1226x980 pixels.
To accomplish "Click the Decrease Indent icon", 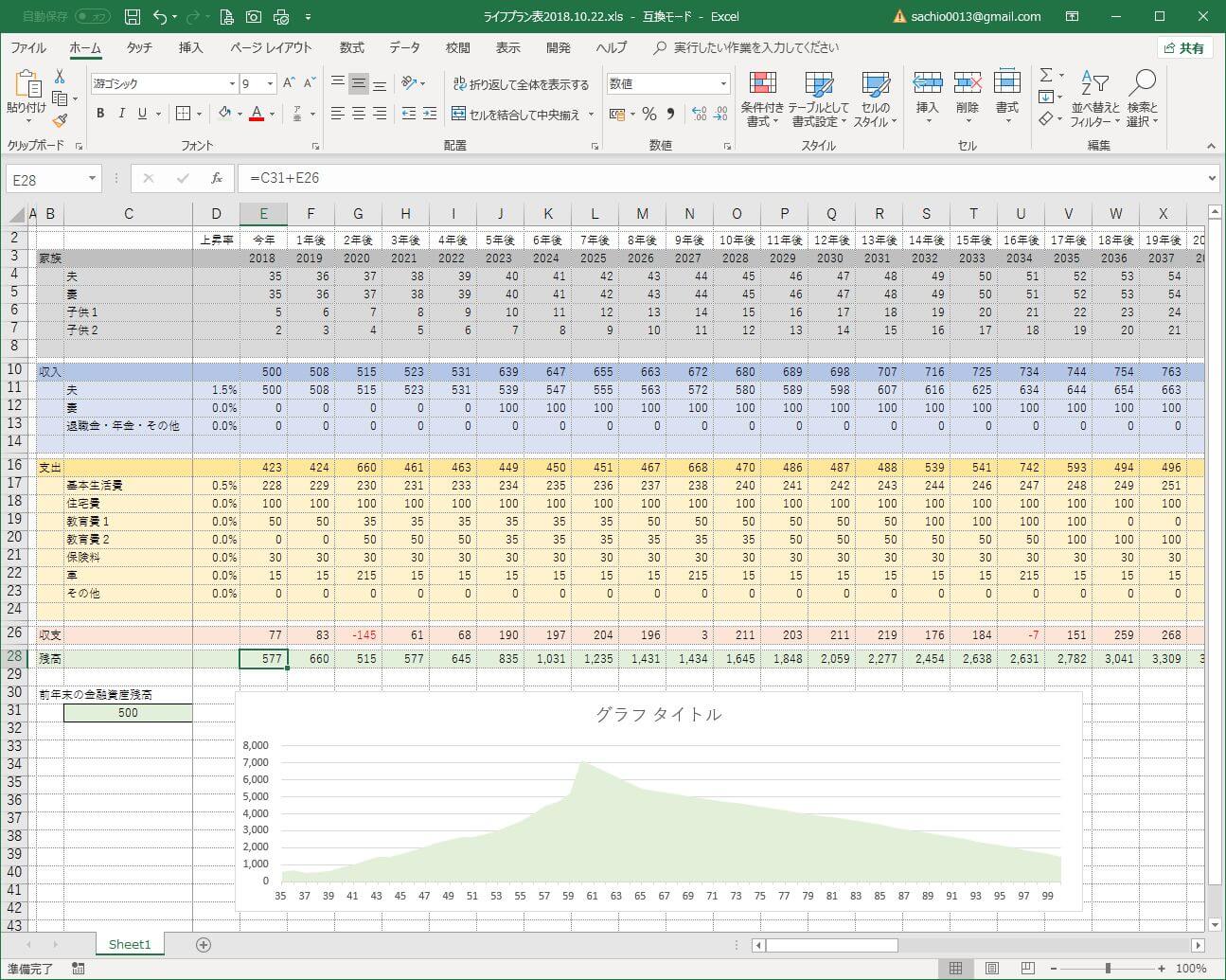I will tap(409, 114).
